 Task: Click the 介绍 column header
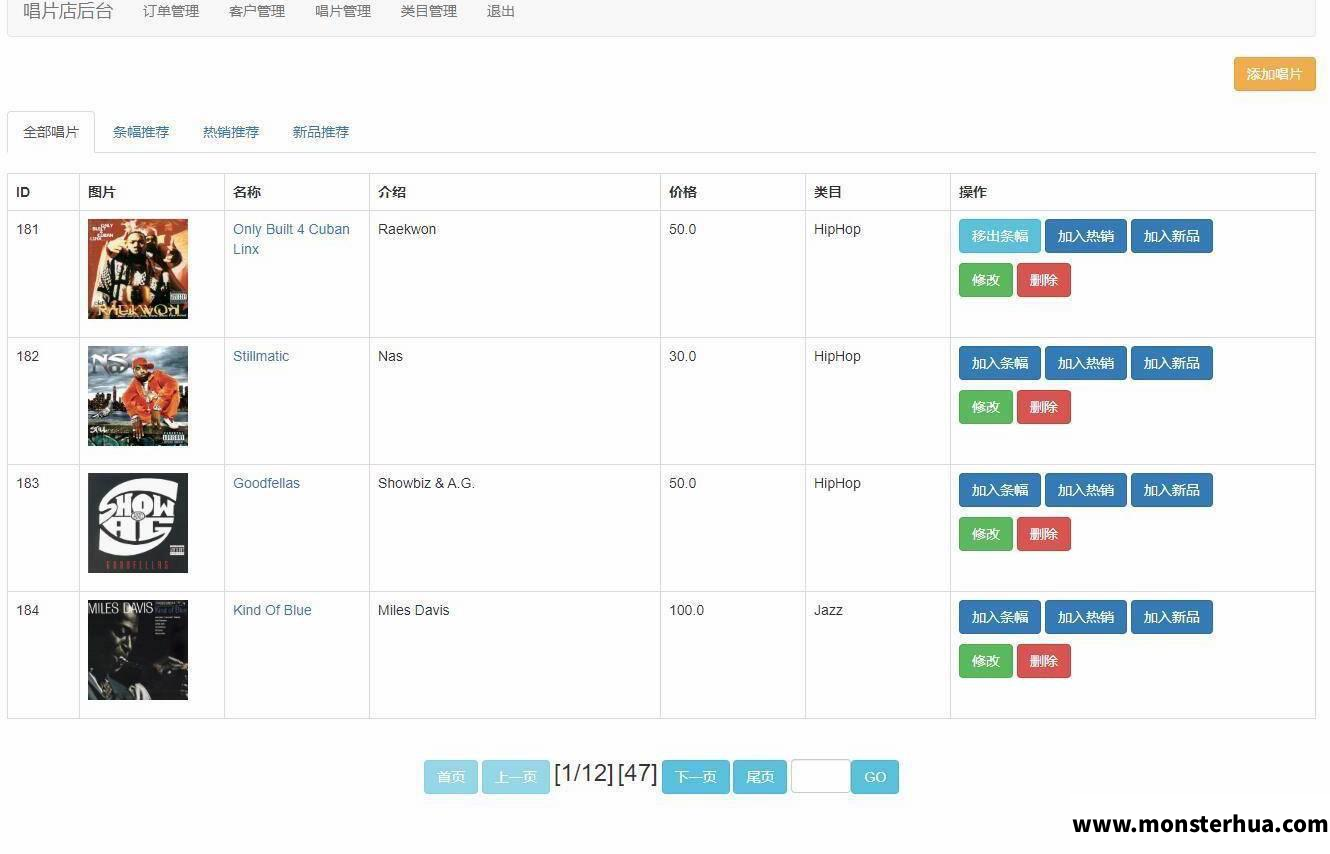[x=515, y=192]
